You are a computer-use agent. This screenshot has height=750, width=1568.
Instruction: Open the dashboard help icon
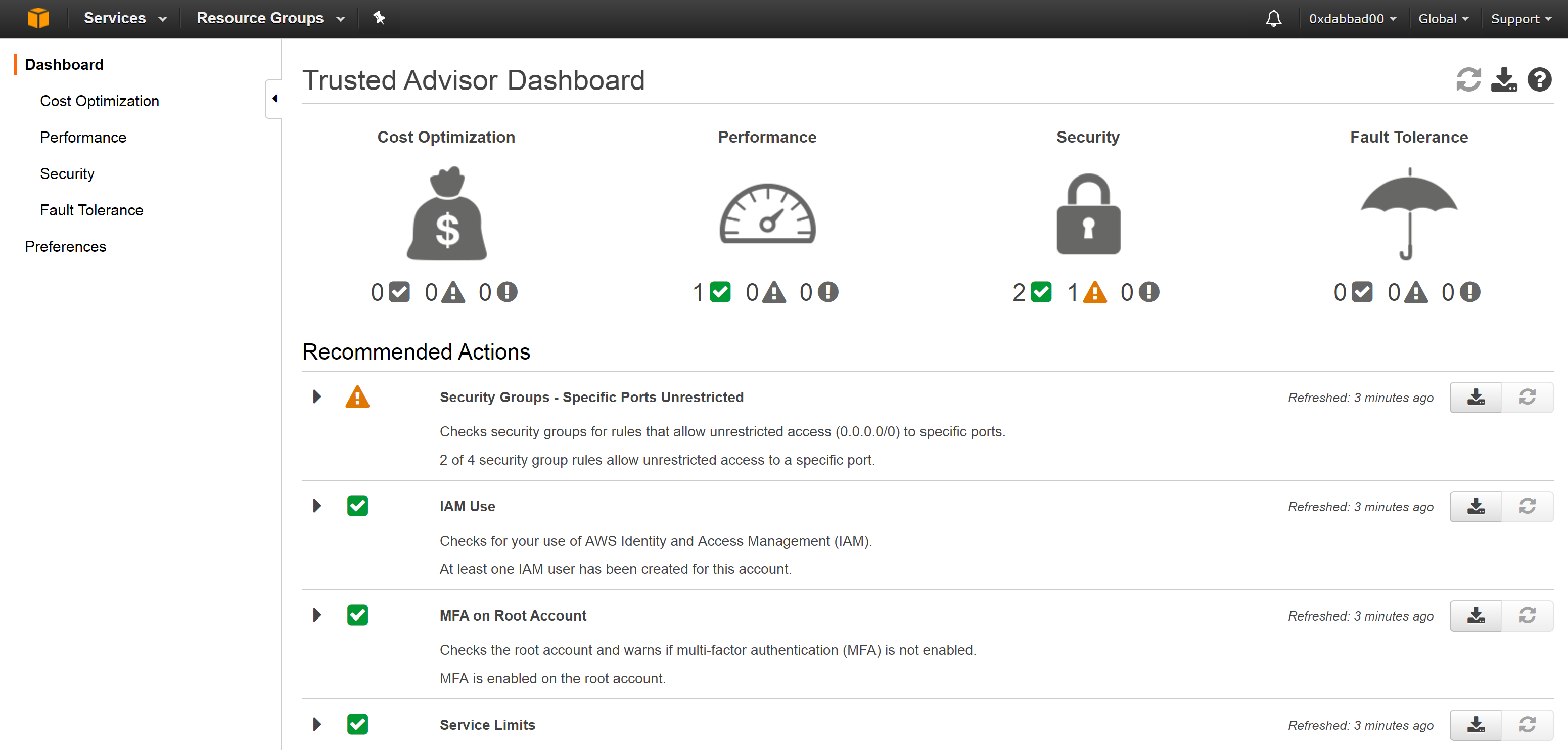[x=1539, y=80]
